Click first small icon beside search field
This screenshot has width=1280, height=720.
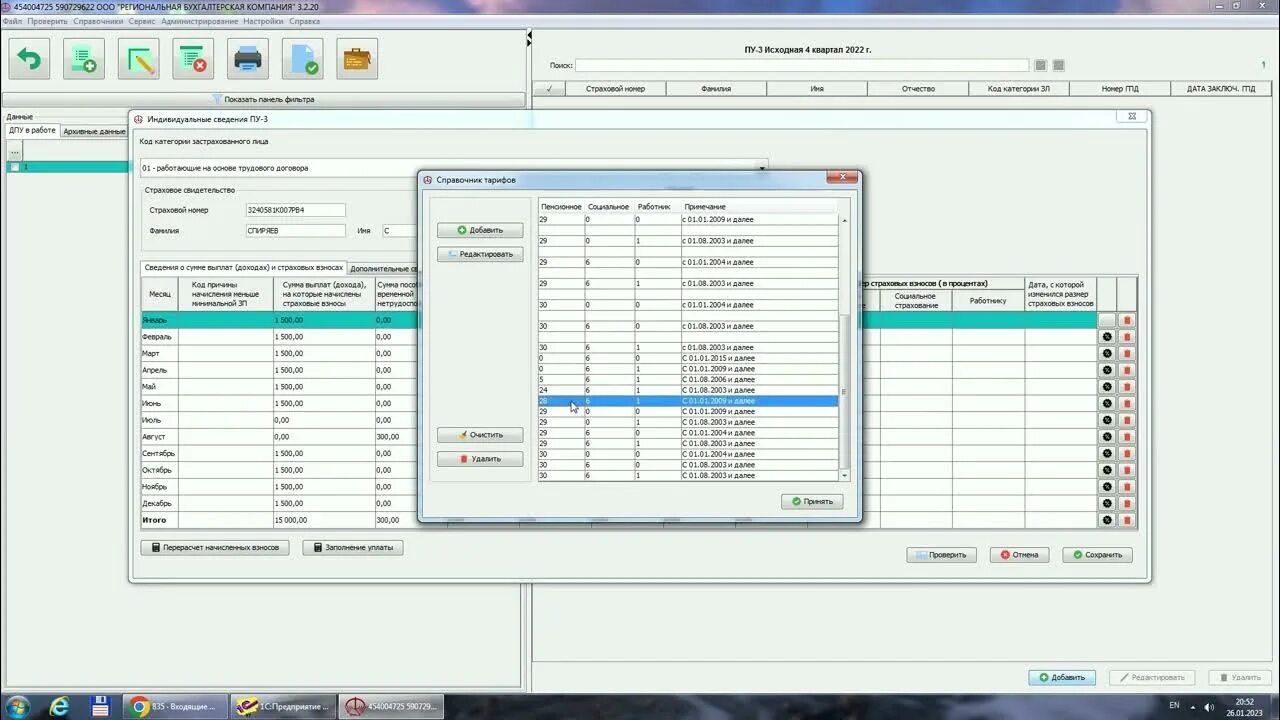[x=1041, y=65]
